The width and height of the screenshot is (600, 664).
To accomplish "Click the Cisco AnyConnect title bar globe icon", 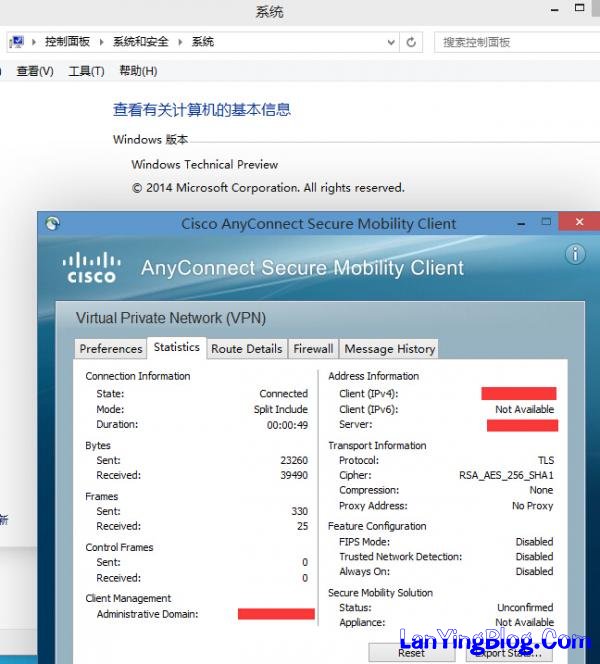I will point(53,223).
